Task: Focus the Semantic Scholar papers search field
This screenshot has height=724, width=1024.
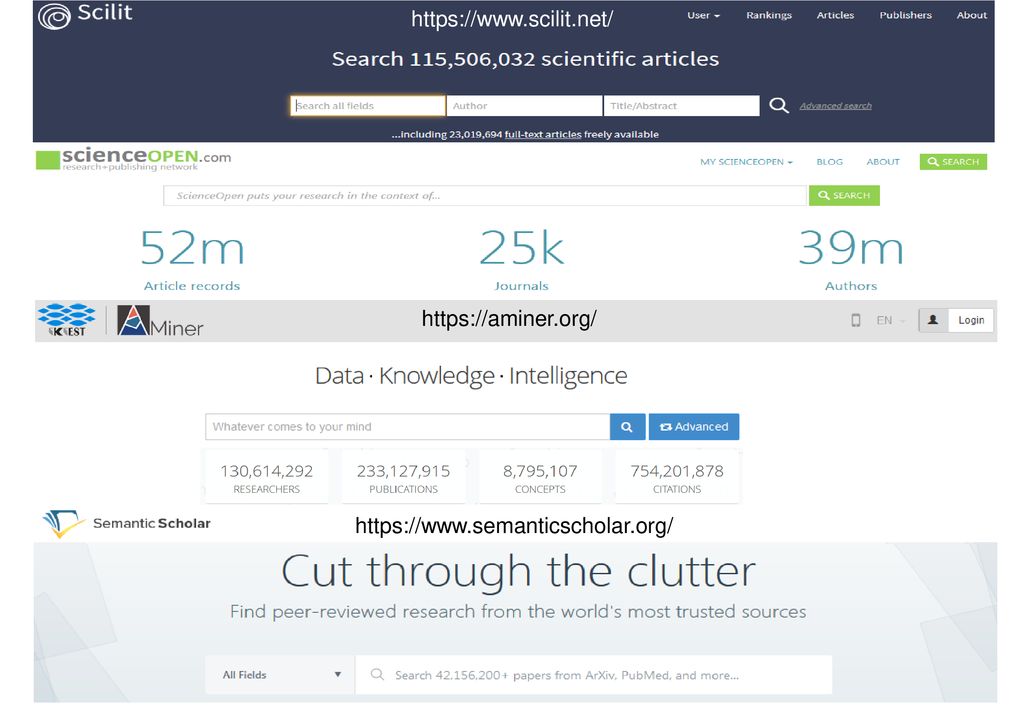Action: click(x=594, y=675)
